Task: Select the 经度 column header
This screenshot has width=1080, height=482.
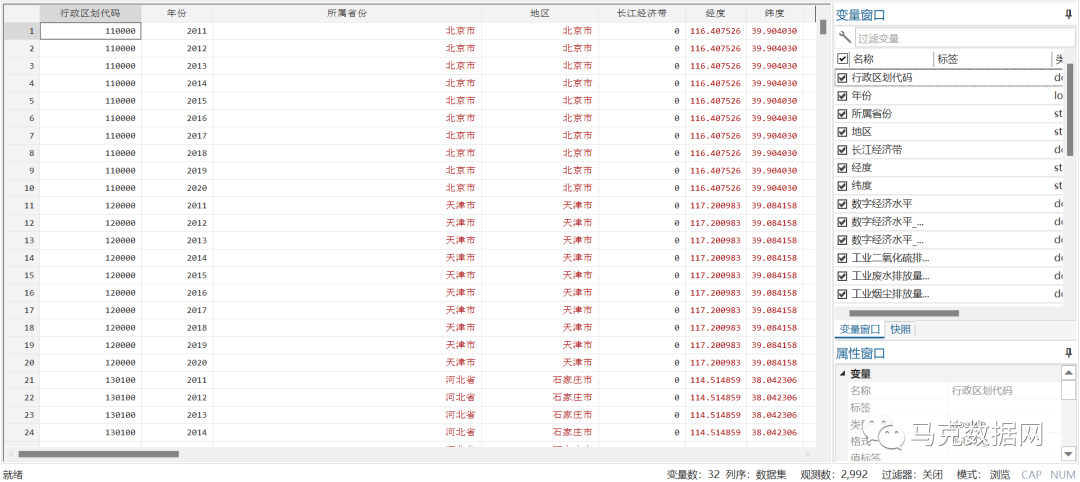Action: coord(716,14)
